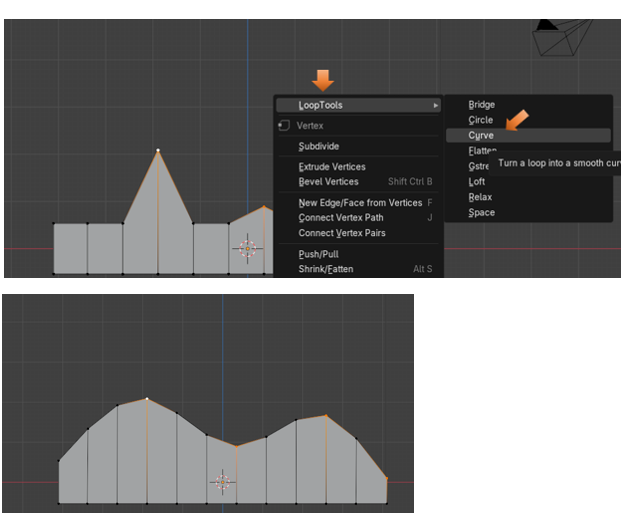This screenshot has width=621, height=513.
Task: Select Relax from the LoopTools submenu
Action: tap(480, 197)
